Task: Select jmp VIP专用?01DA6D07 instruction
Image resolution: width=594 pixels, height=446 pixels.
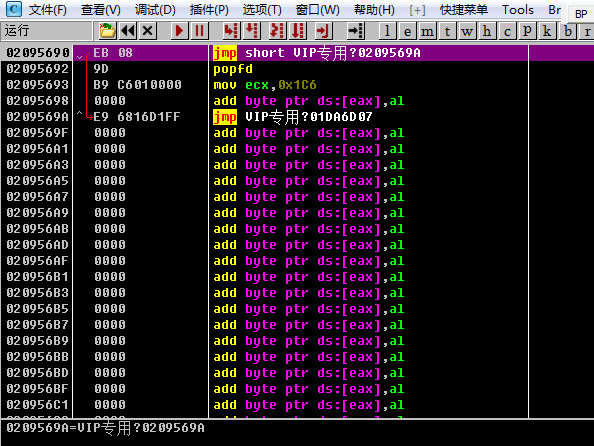Action: [x=293, y=117]
